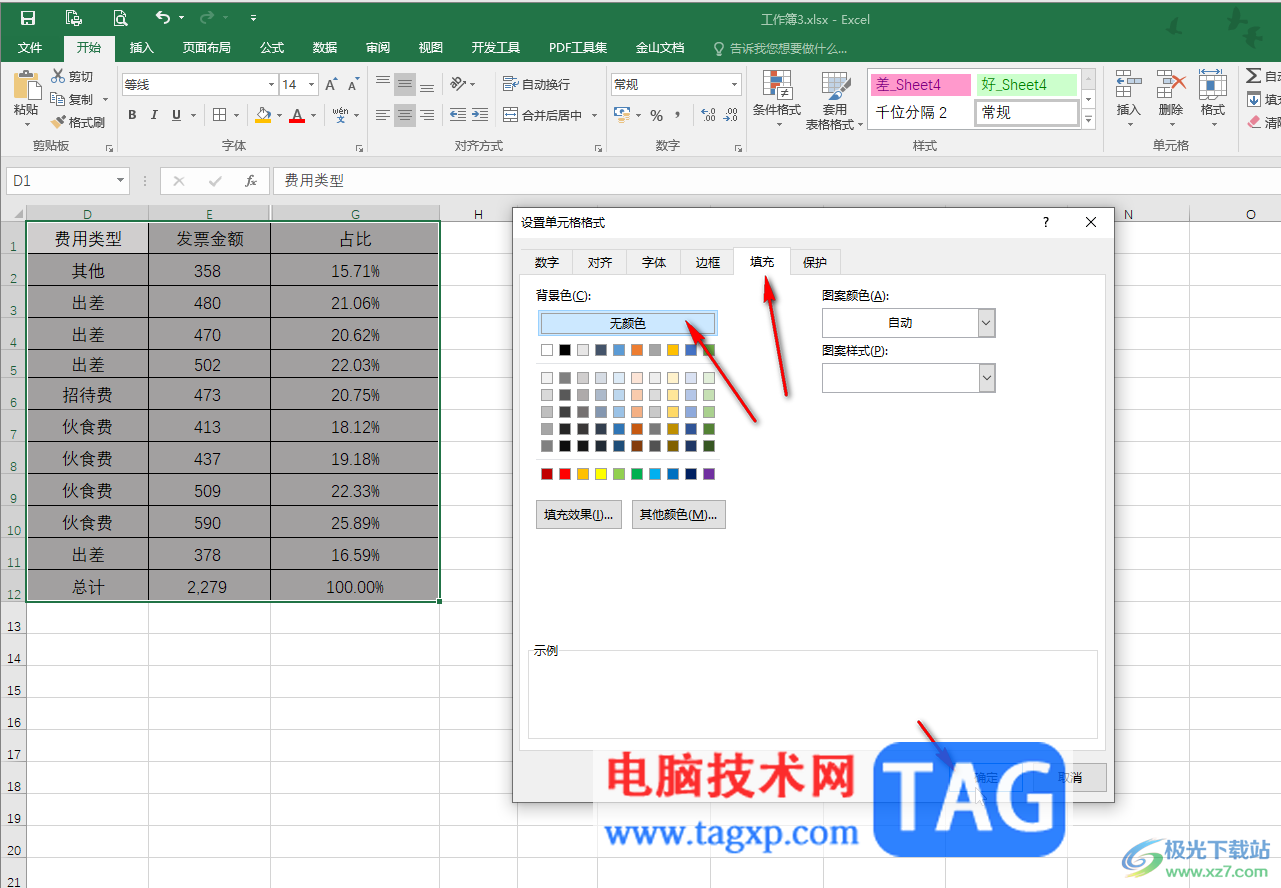Toggle Wrap Text (自动换行)
Viewport: 1281px width, 888px height.
coord(536,84)
